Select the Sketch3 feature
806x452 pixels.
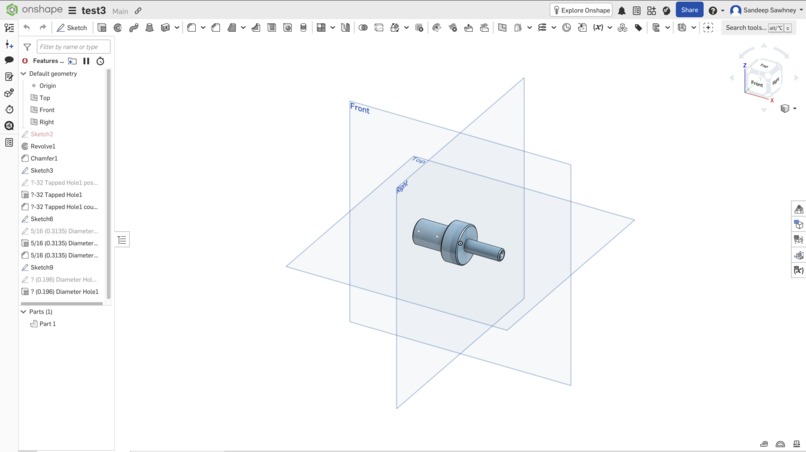point(42,171)
